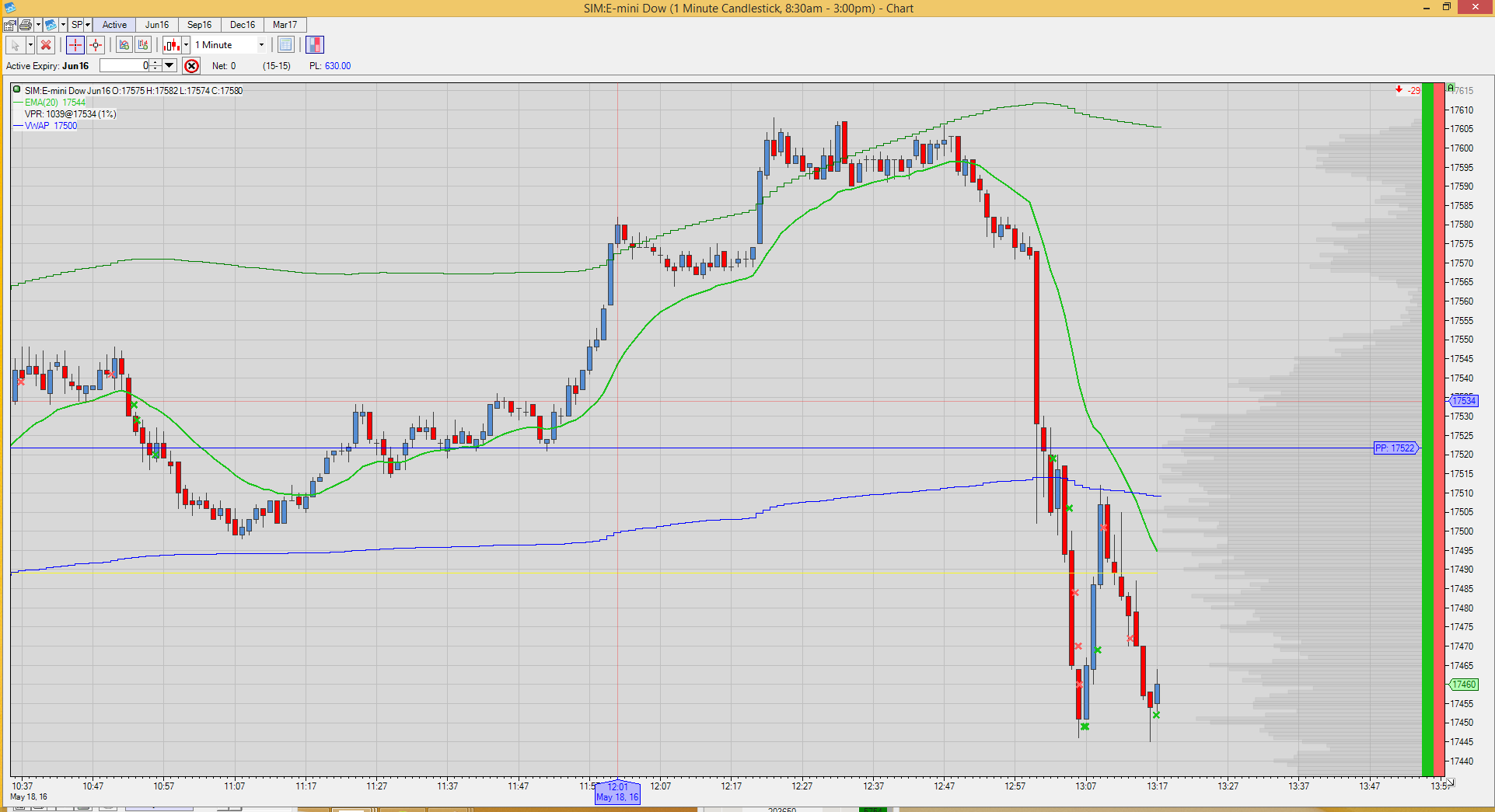Select the Mar17 expiry tab

pos(285,25)
